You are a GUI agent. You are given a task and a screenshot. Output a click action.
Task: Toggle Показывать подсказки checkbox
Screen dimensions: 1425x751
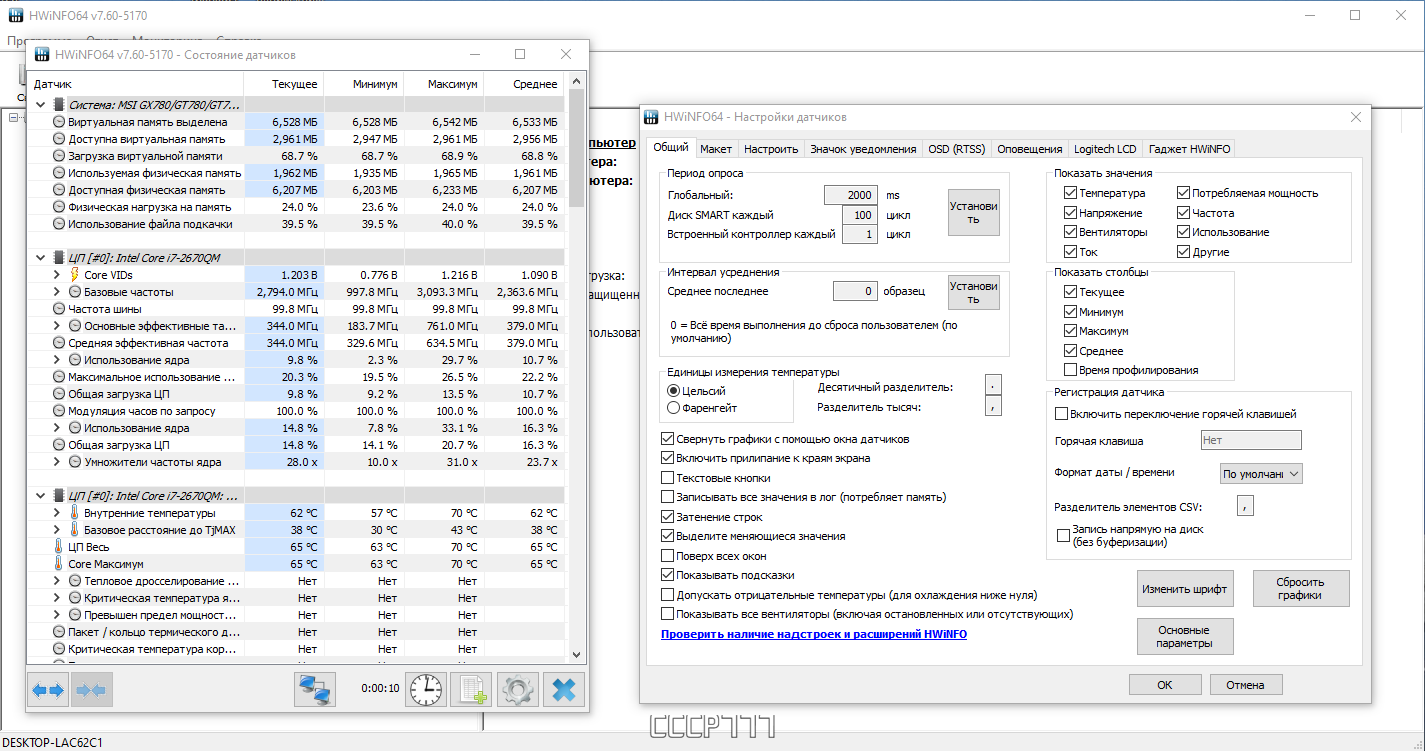point(667,575)
